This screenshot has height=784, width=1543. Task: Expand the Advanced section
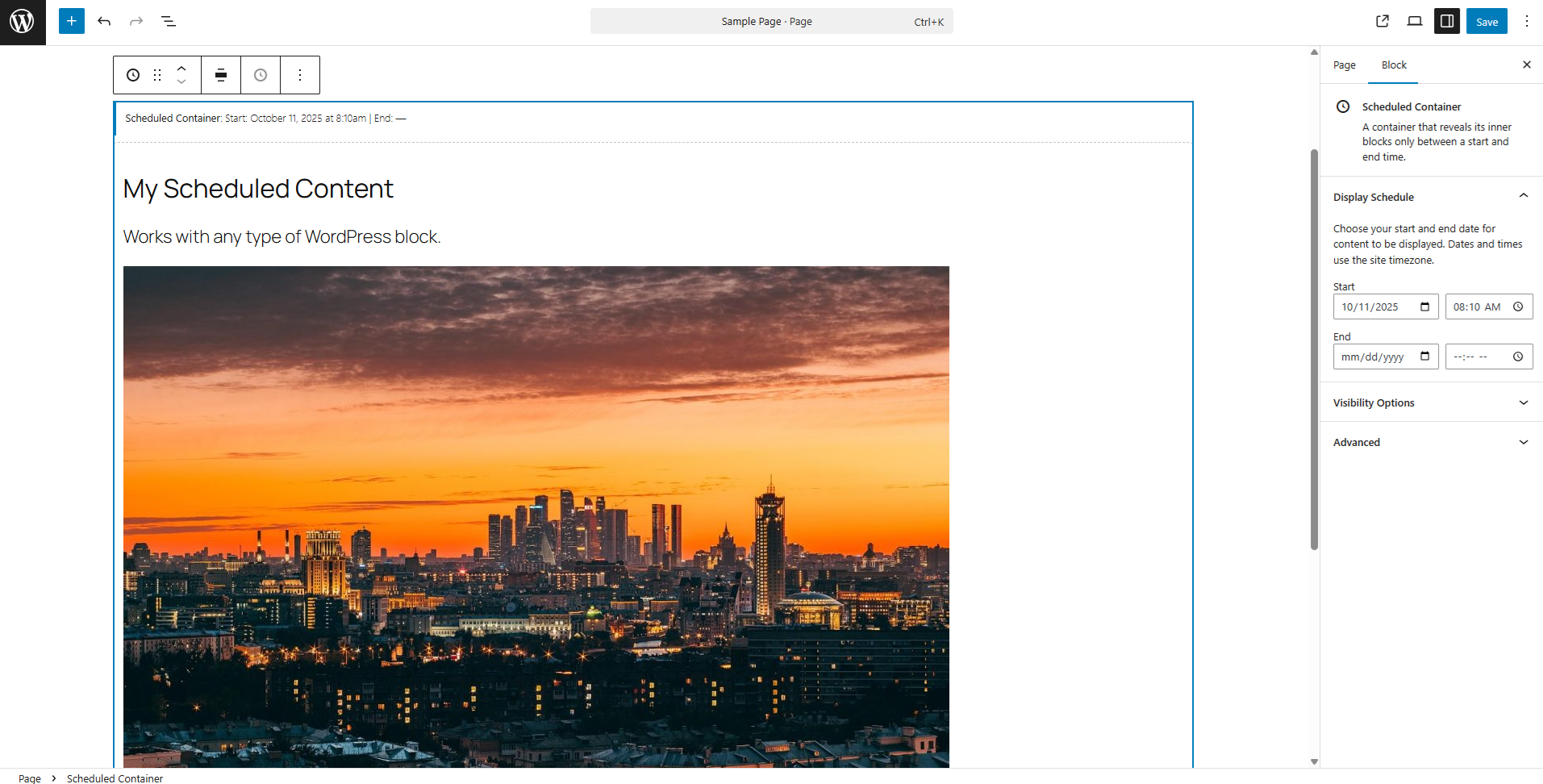1431,442
